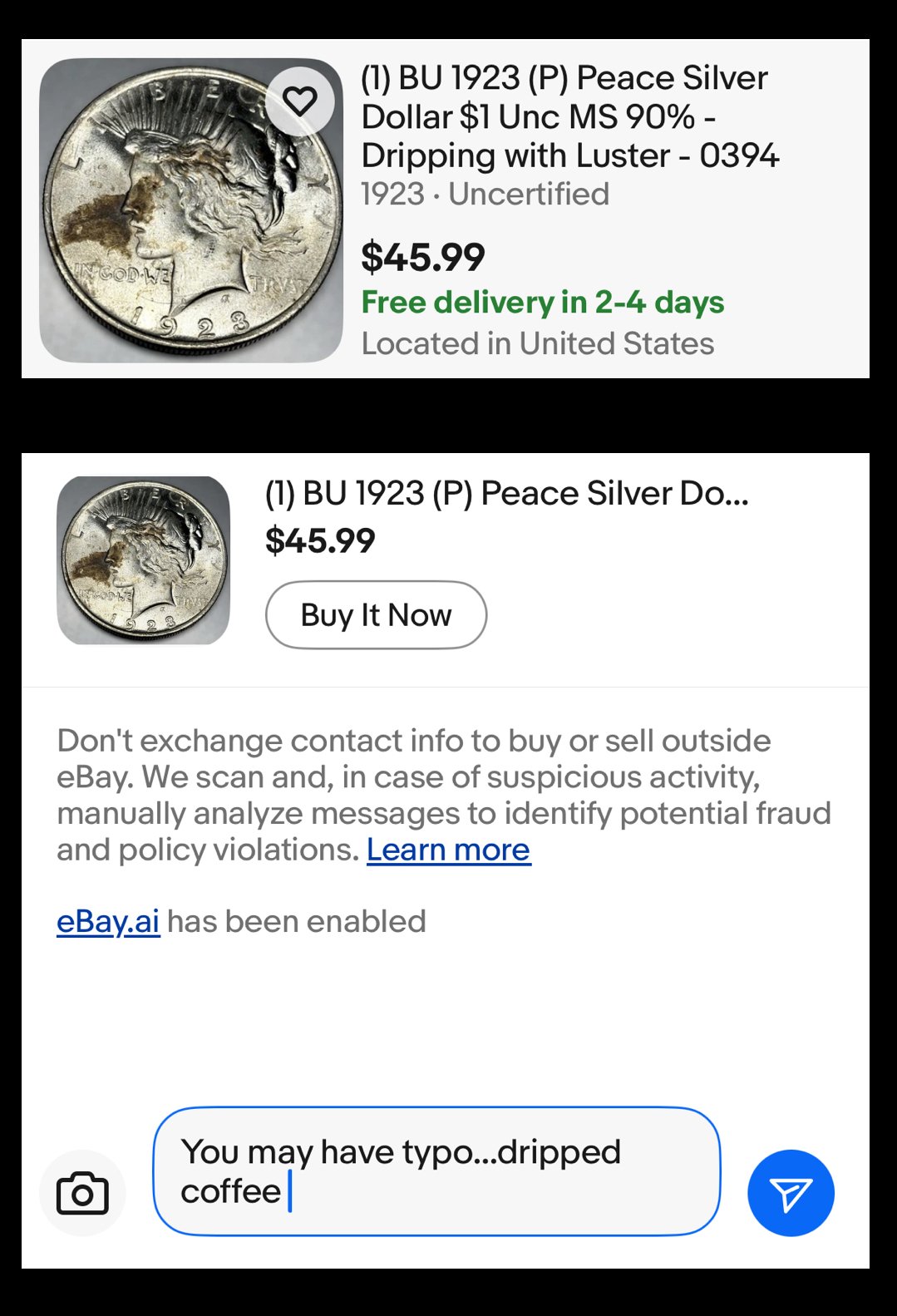897x1316 pixels.
Task: Open the eBay.ai link
Action: click(x=108, y=921)
